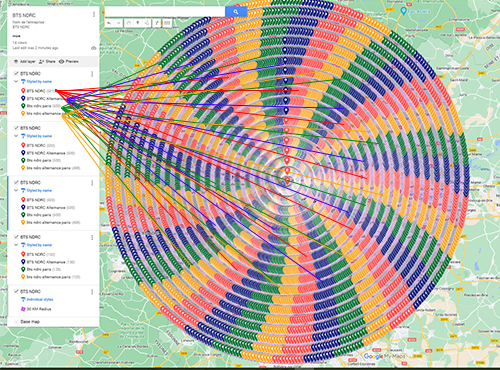Screen dimensions: 500x370
Task: Open 'Styled by name' in the second layer
Action: tap(39, 136)
